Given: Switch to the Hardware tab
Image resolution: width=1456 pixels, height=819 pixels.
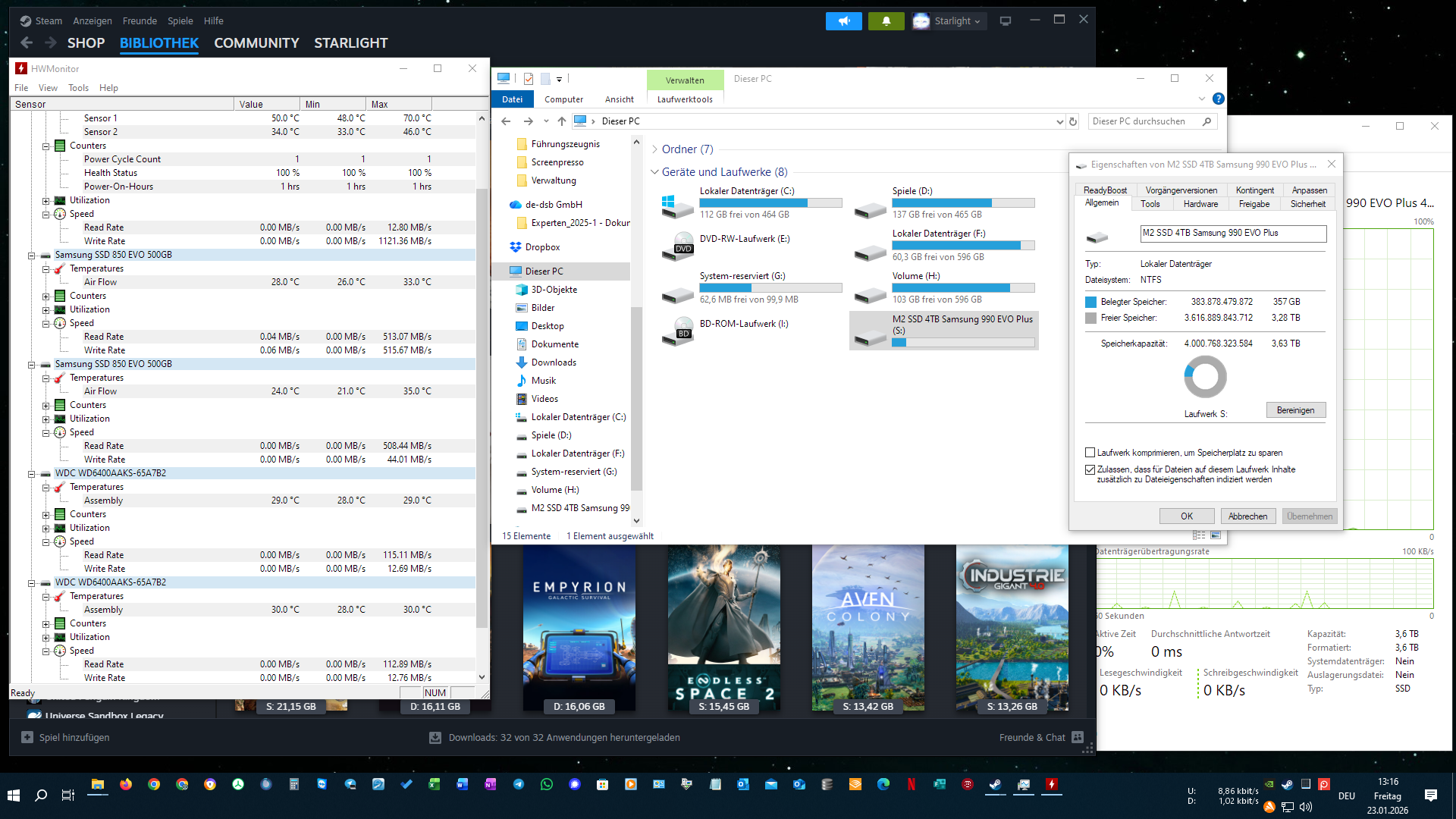Looking at the screenshot, I should [1200, 204].
